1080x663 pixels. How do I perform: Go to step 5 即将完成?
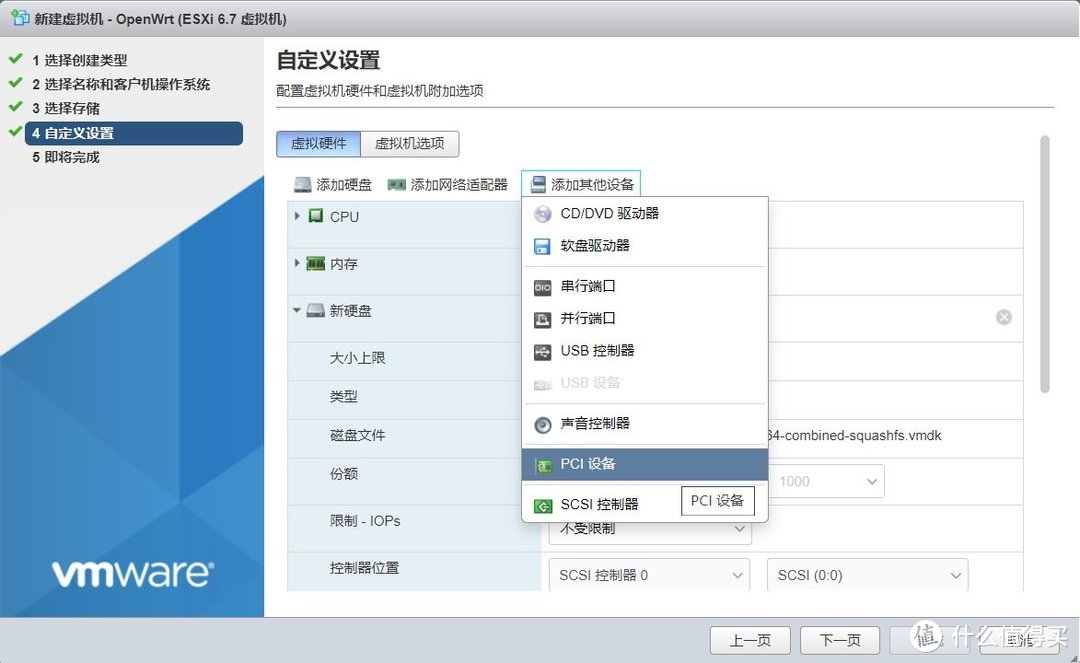pos(65,158)
